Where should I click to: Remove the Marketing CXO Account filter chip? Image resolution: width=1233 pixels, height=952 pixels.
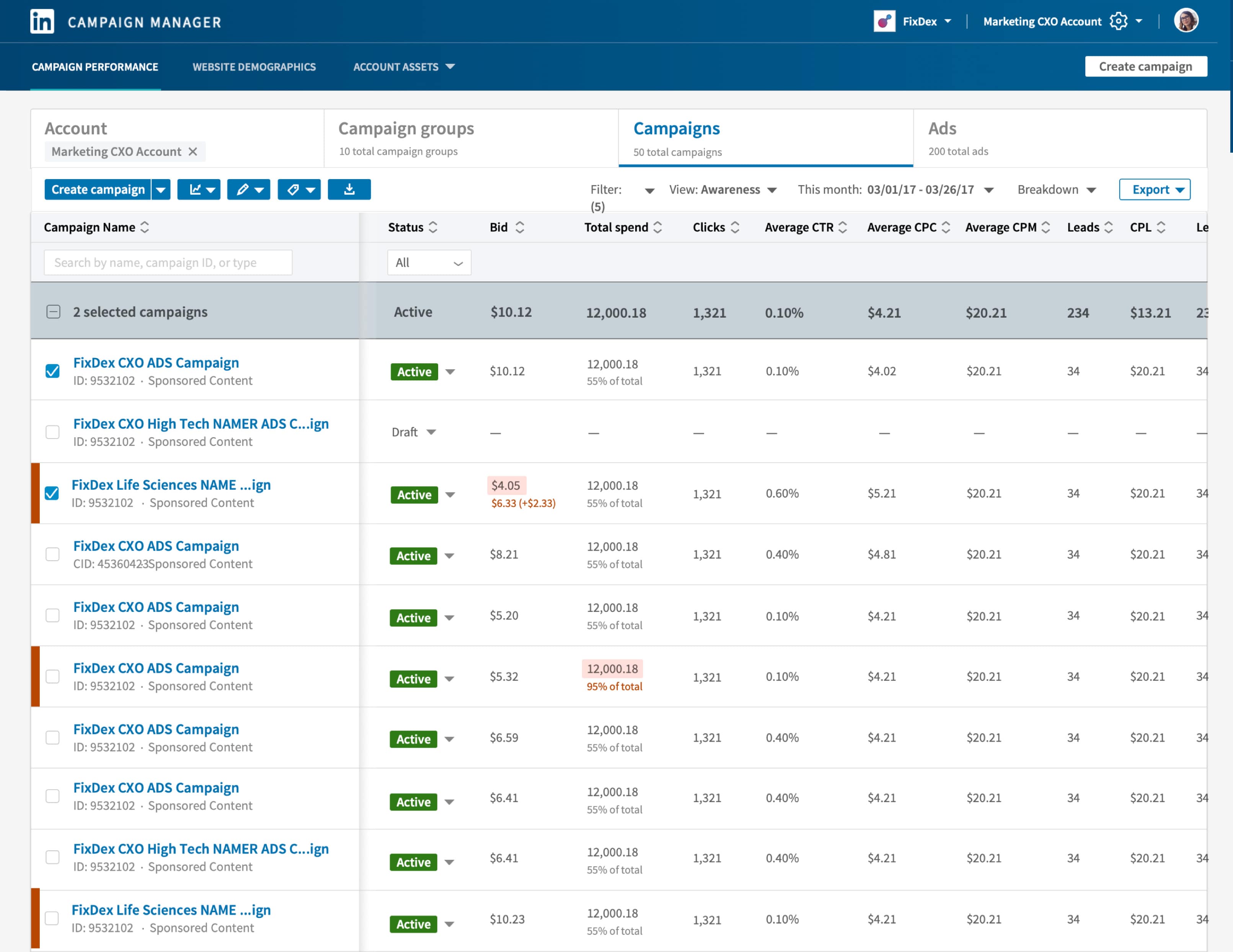193,151
